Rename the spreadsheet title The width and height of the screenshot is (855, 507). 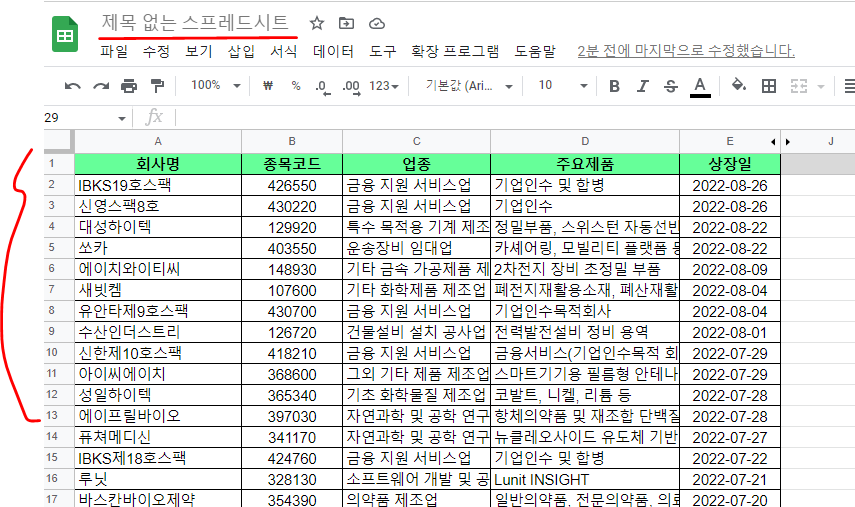pyautogui.click(x=195, y=22)
